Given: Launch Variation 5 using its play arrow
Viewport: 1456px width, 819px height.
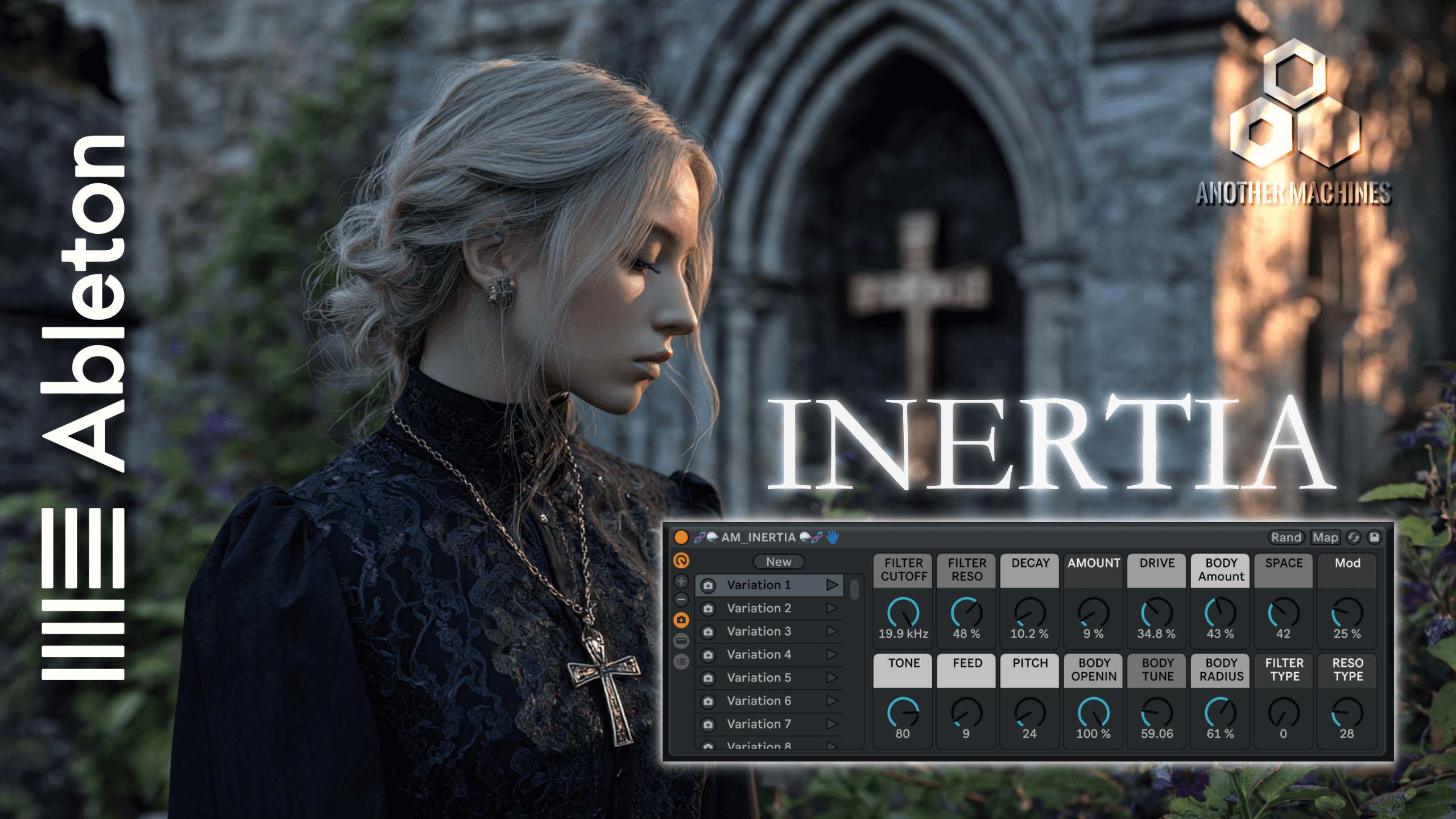Looking at the screenshot, I should tap(832, 677).
